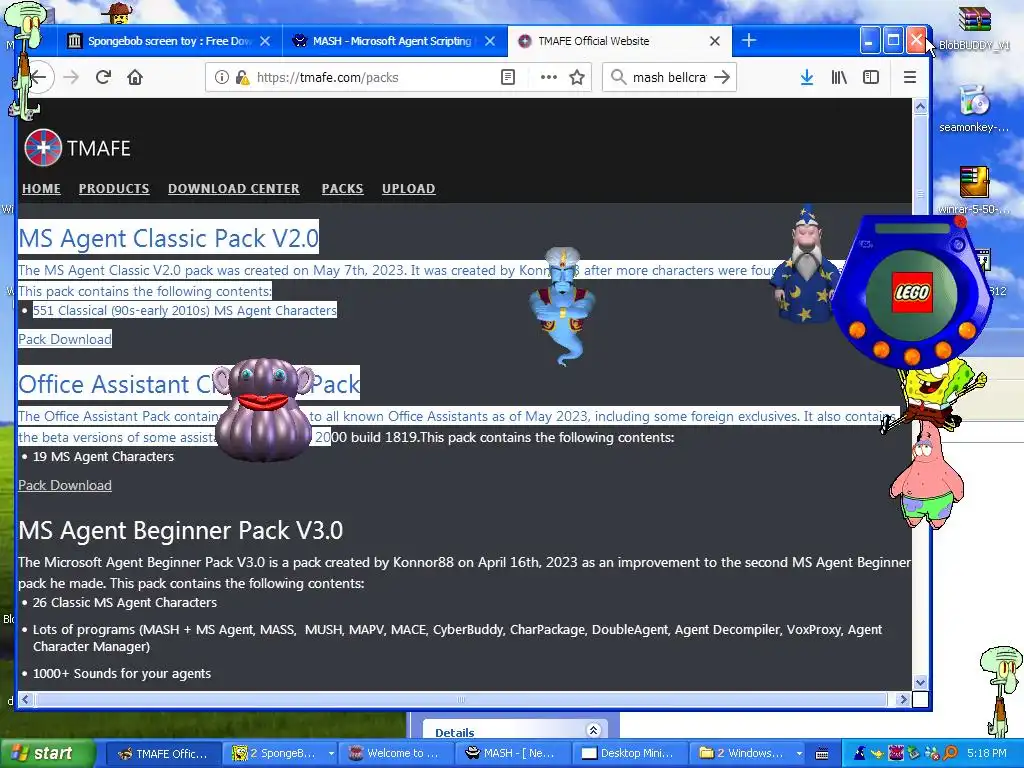Viewport: 1024px width, 768px height.
Task: Click the TMAFE logo icon
Action: 43,148
